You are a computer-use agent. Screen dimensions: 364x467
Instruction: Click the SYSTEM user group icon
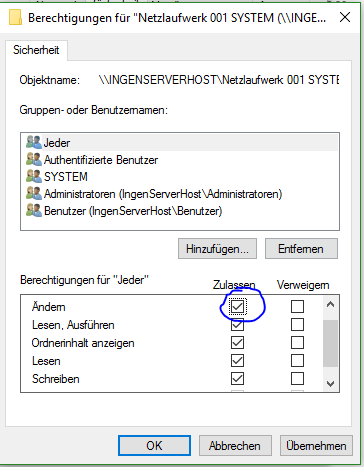(34, 176)
